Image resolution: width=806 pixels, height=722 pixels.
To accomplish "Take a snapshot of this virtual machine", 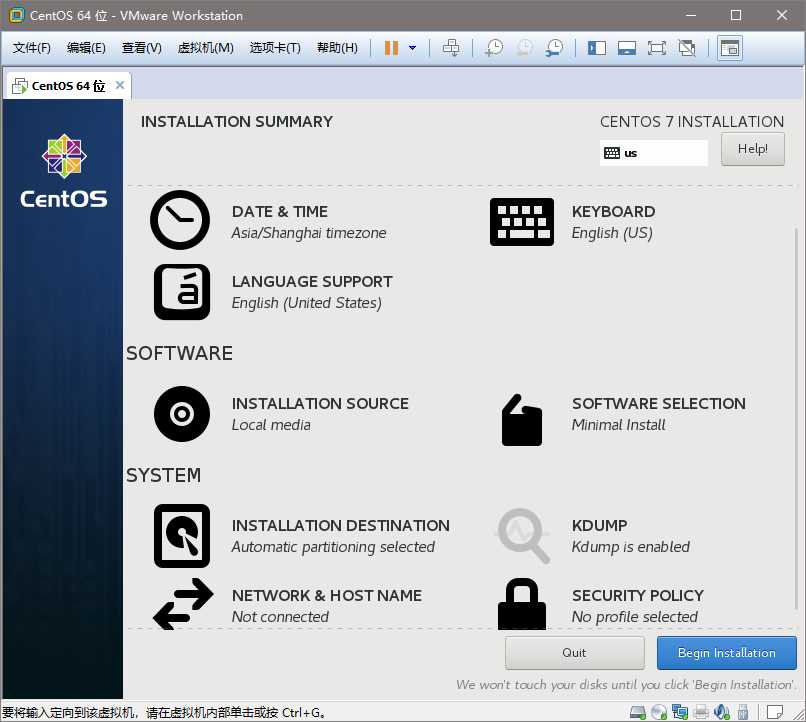I will coord(494,48).
